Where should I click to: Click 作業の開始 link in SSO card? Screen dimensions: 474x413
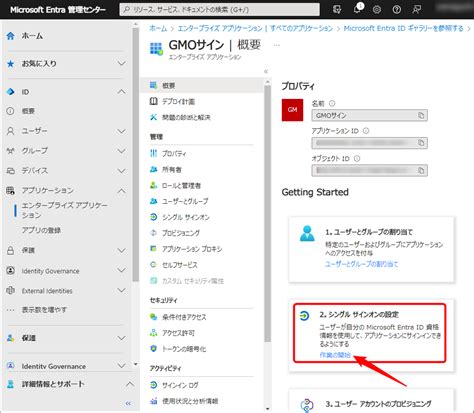pyautogui.click(x=335, y=355)
